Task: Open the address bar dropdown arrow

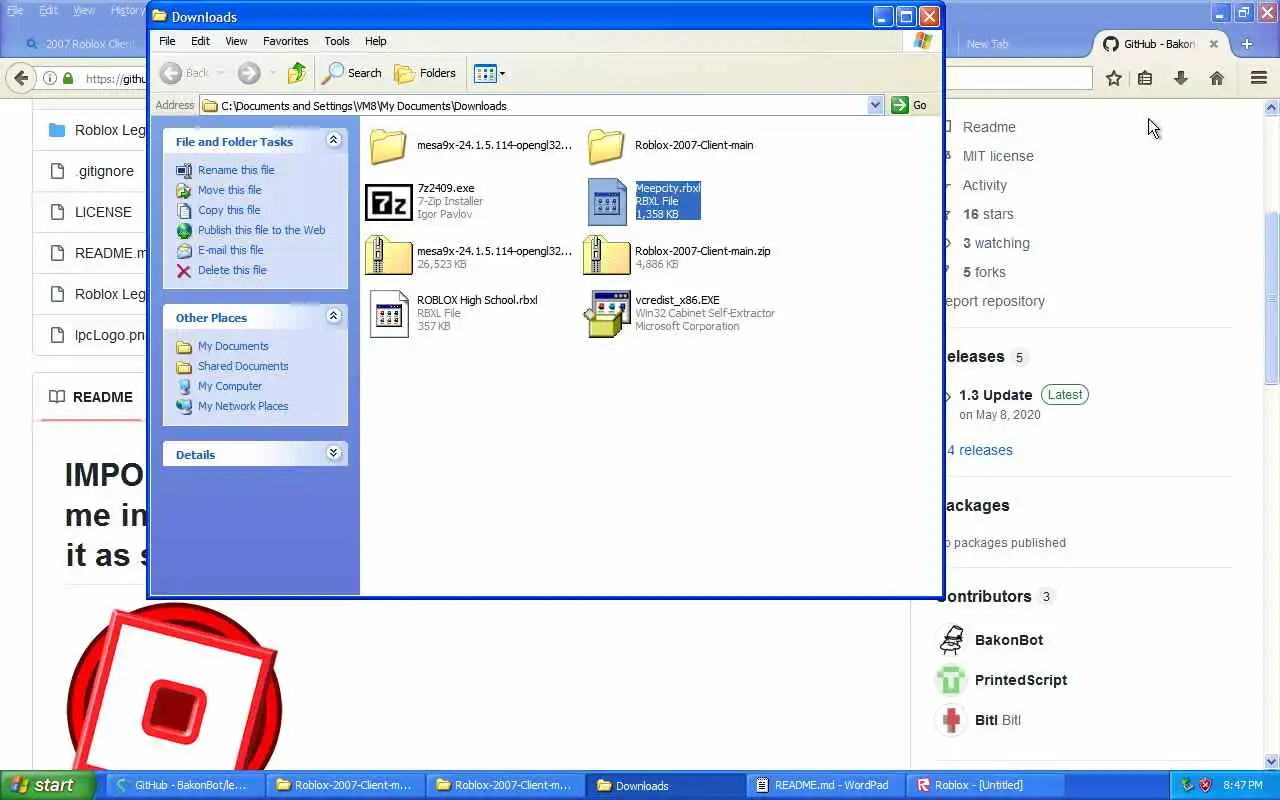Action: 875,105
